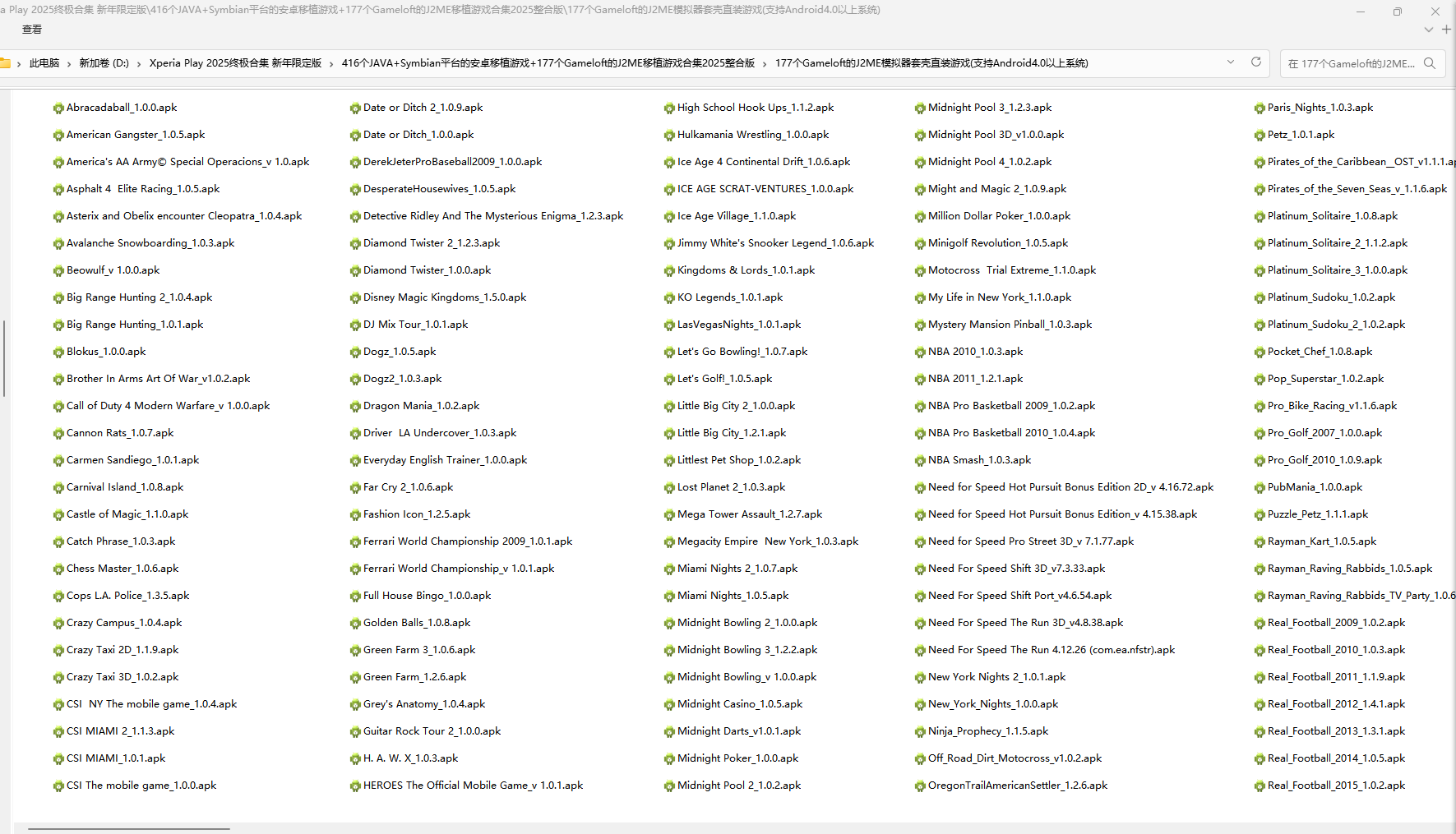Open the chevron after 新加卷 (D:)

point(139,63)
